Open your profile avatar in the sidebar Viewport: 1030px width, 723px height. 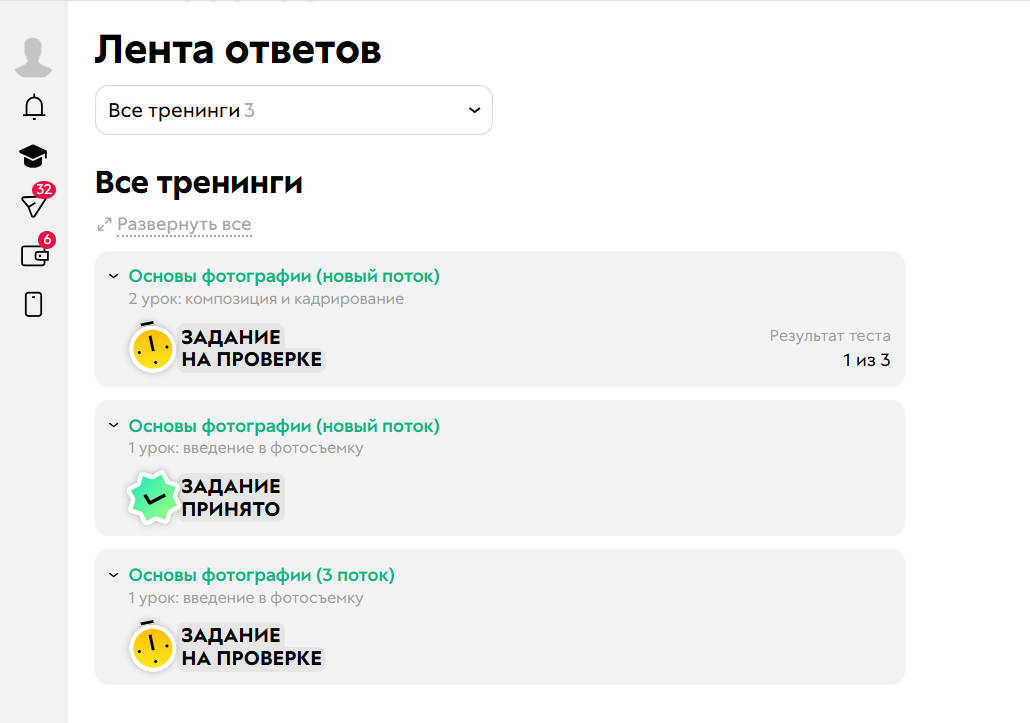33,57
